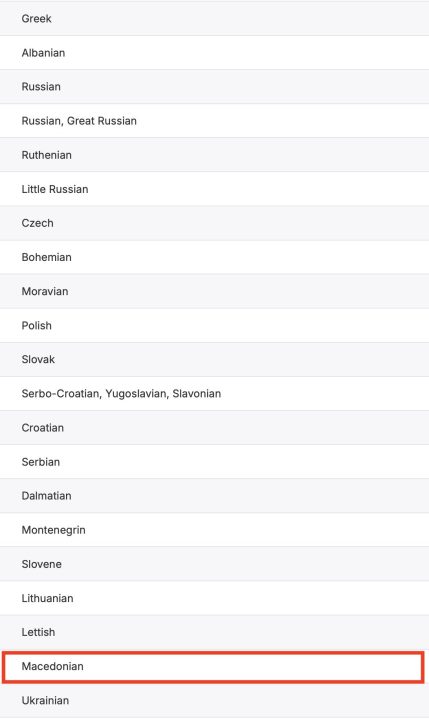
Task: Choose the Montenegrin entry
Action: pos(214,530)
